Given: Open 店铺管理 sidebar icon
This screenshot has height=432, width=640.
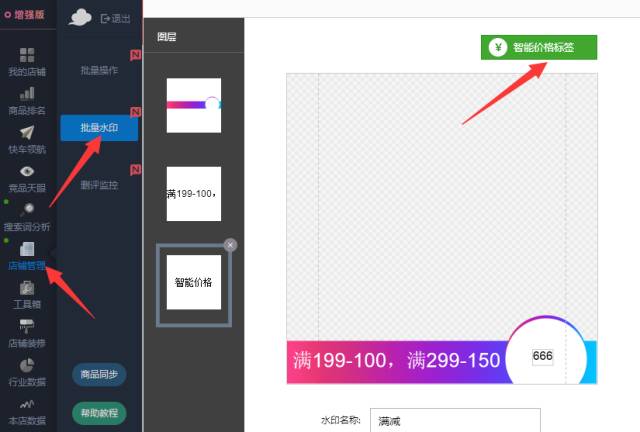Looking at the screenshot, I should (27, 249).
